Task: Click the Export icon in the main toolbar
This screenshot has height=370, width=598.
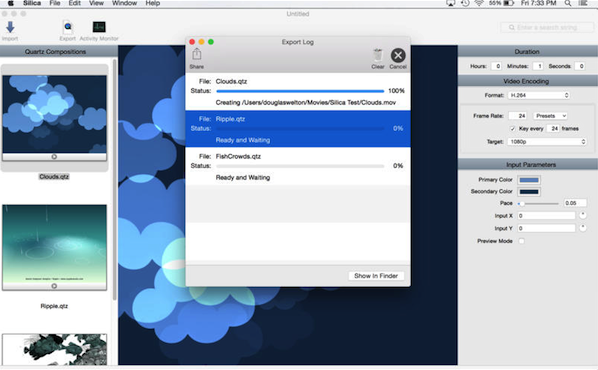Action: pos(68,27)
